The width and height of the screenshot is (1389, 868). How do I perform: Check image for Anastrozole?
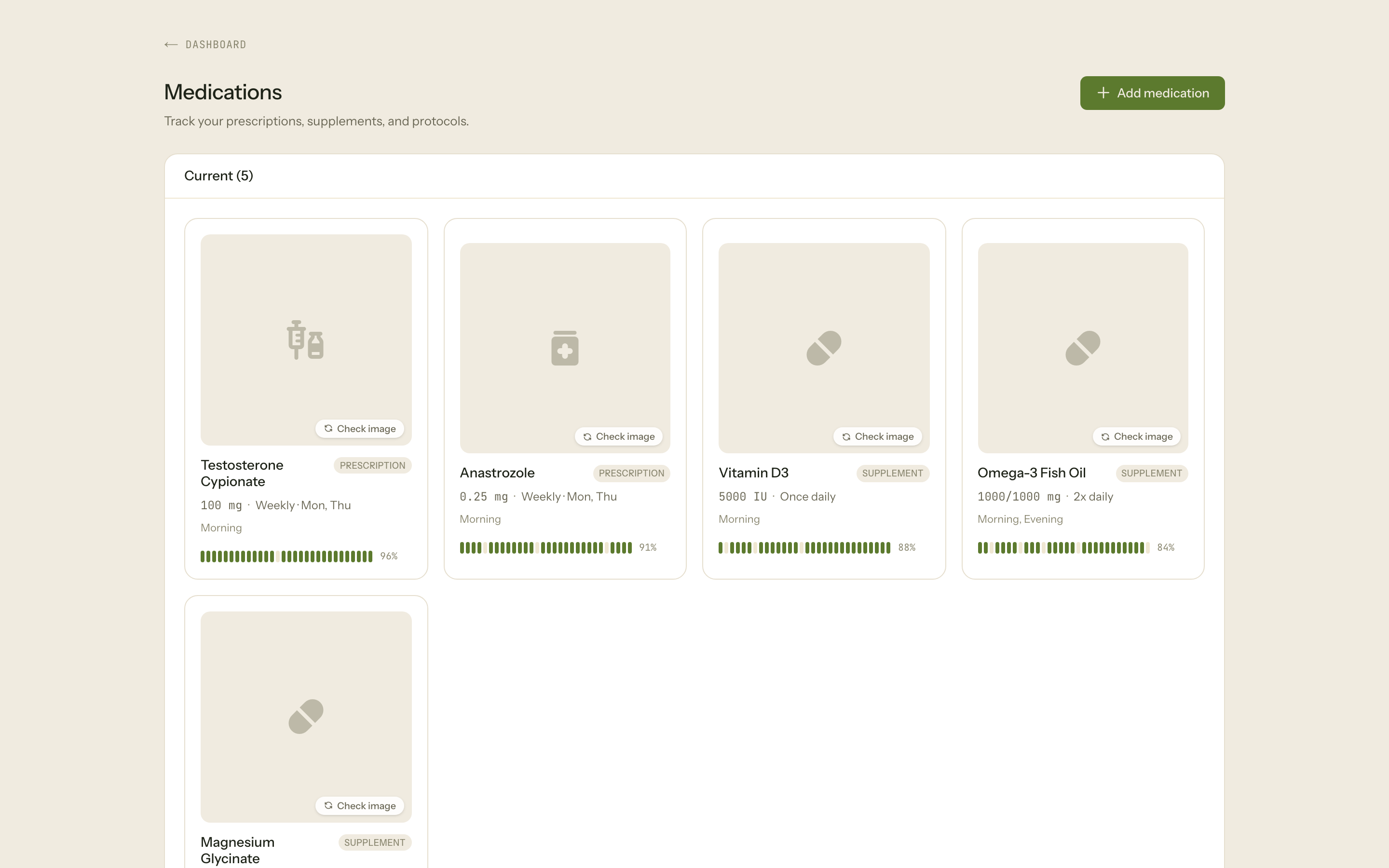[x=619, y=437]
